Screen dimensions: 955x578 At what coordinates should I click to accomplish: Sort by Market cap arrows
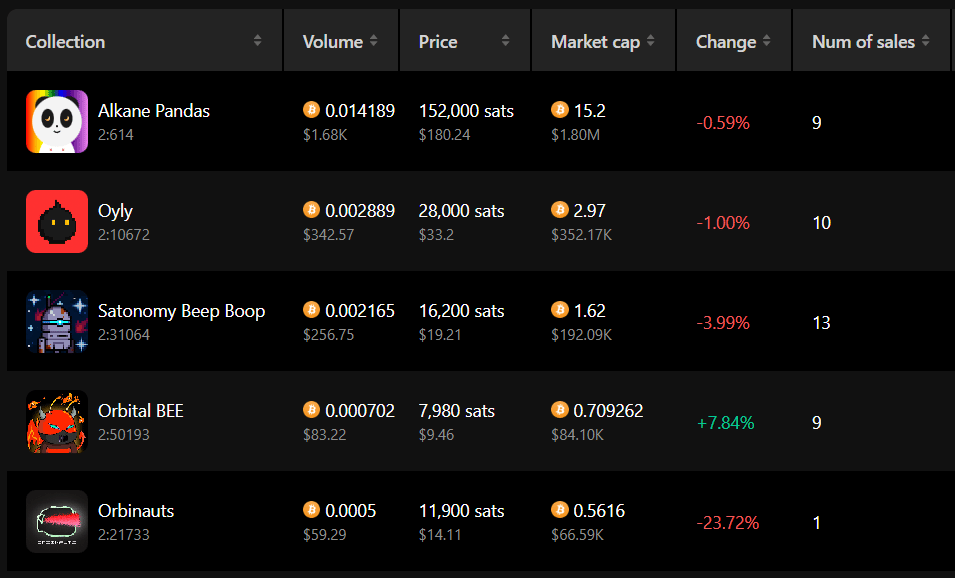(650, 41)
